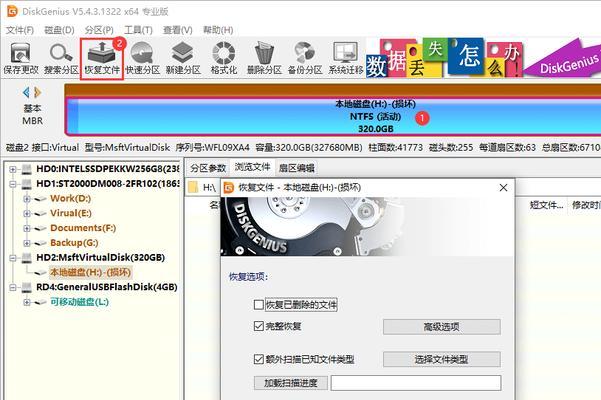Switch to the 分区参数 tab
601x400 pixels.
tap(208, 168)
